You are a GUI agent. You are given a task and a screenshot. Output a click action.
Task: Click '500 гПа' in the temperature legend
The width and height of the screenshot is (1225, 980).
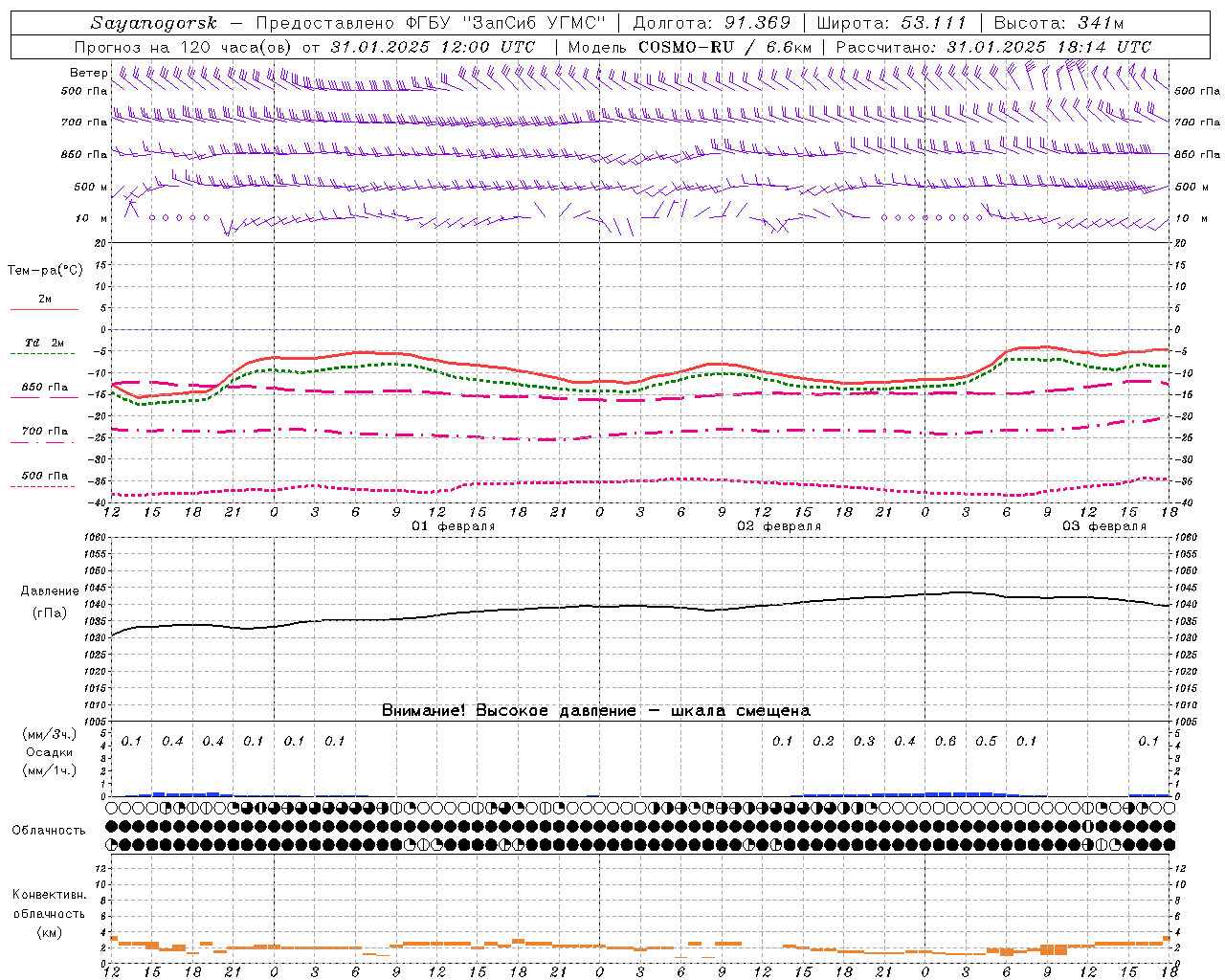pos(44,476)
